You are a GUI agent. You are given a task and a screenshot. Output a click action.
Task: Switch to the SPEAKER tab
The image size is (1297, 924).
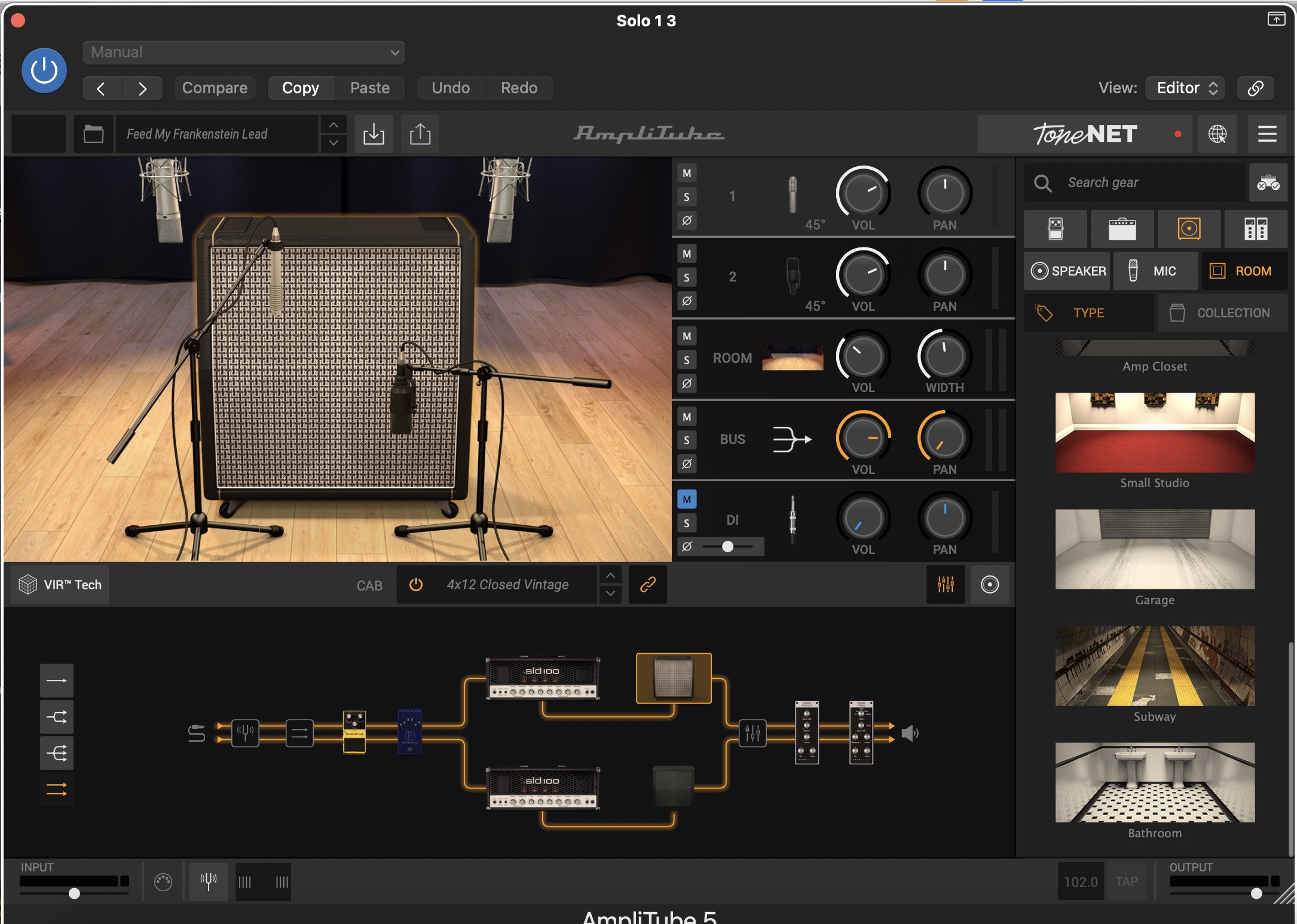coord(1068,271)
